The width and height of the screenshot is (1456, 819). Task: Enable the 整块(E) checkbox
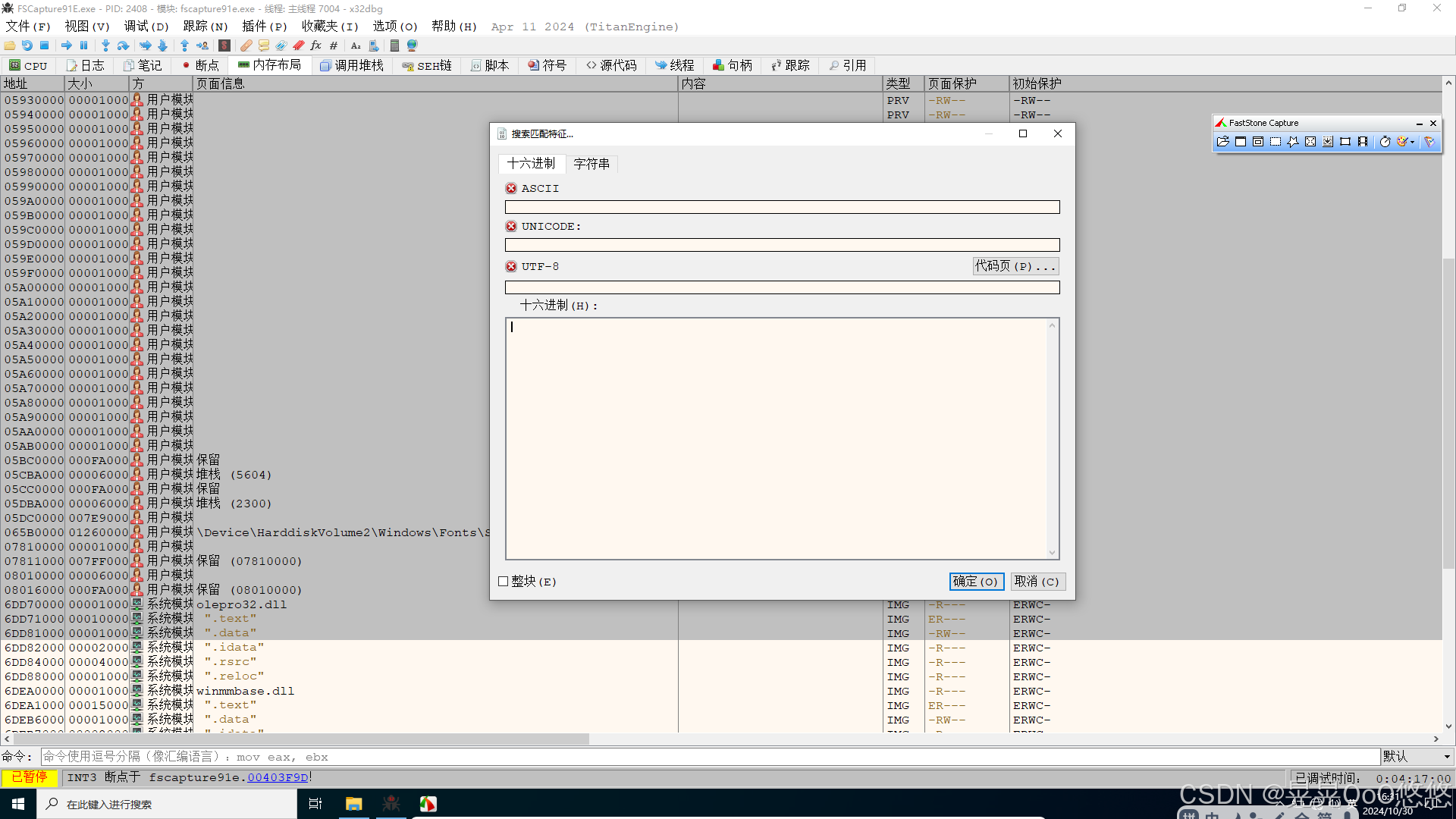[503, 582]
